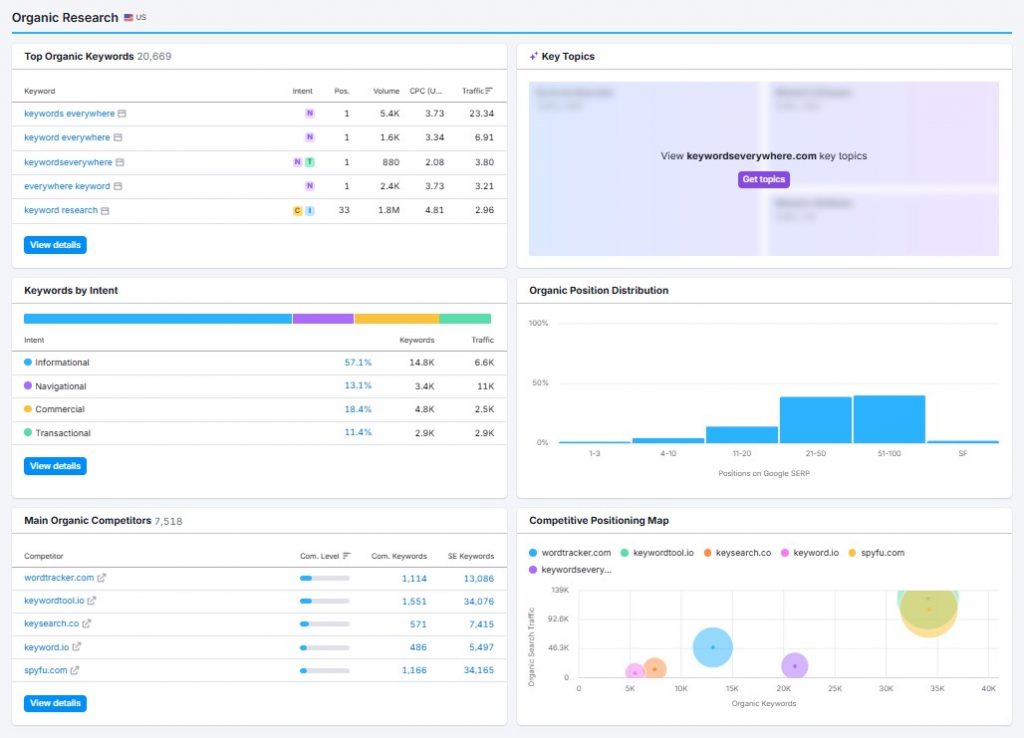
Task: Open wordtracker.com via its external link icon
Action: pyautogui.click(x=100, y=577)
